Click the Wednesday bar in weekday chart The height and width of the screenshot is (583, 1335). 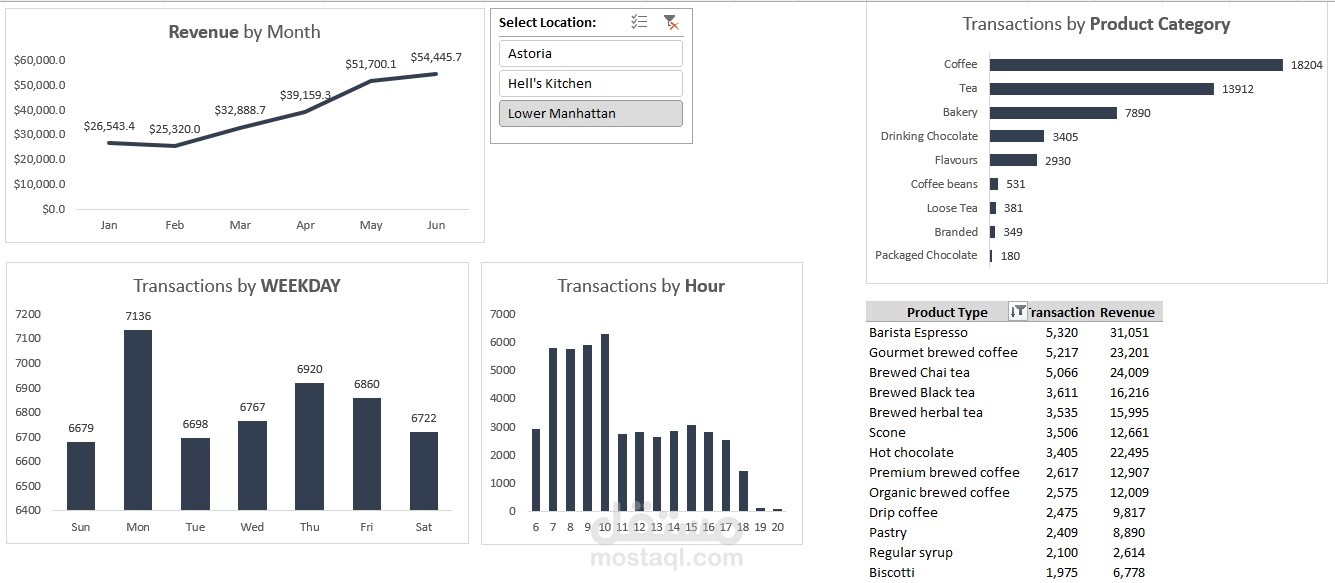252,465
